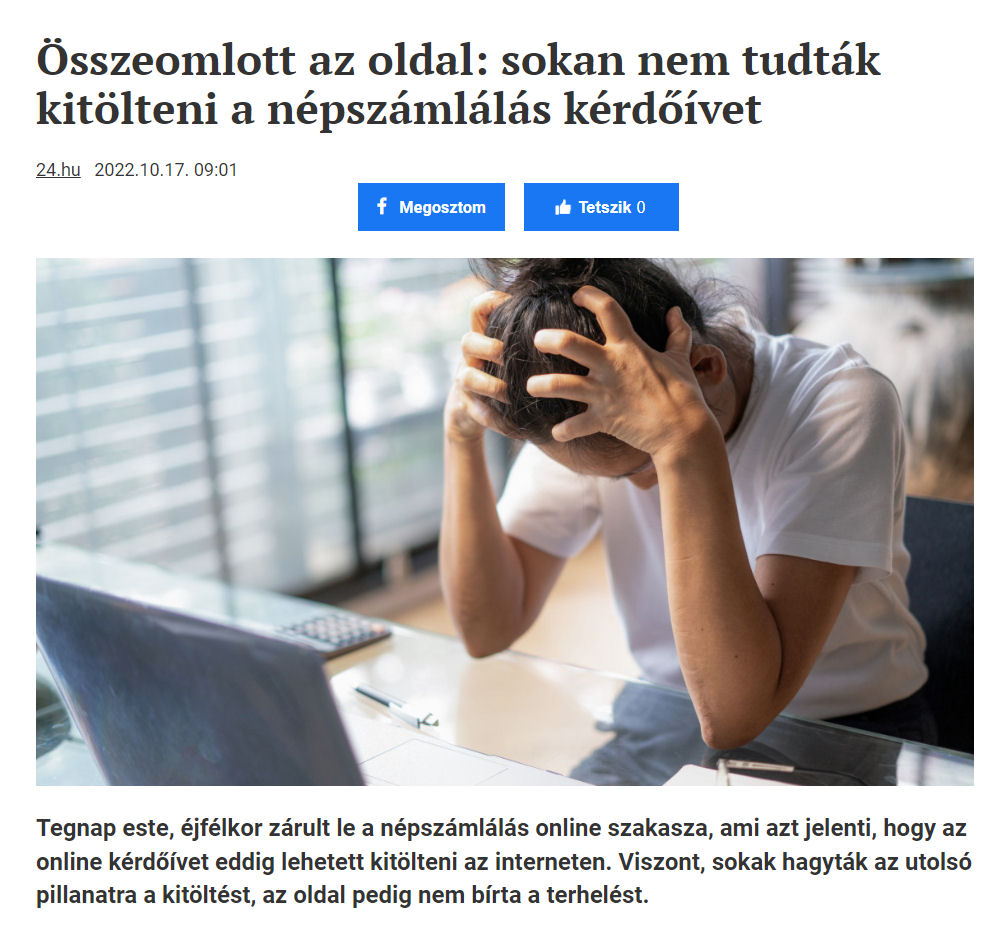Click the headline beginning 'Összeomlott az oldal'

458,84
